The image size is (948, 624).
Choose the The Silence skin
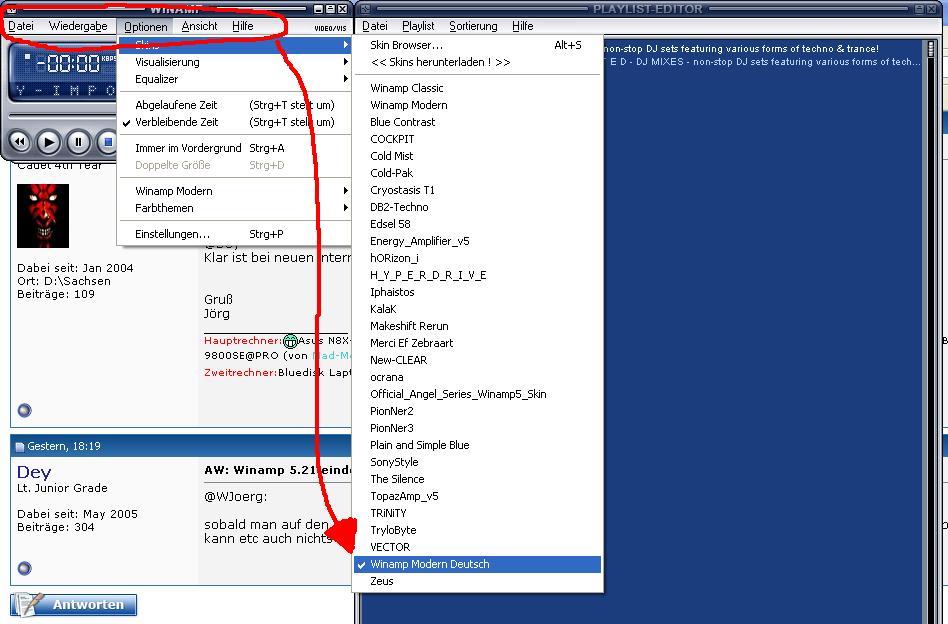click(478, 478)
